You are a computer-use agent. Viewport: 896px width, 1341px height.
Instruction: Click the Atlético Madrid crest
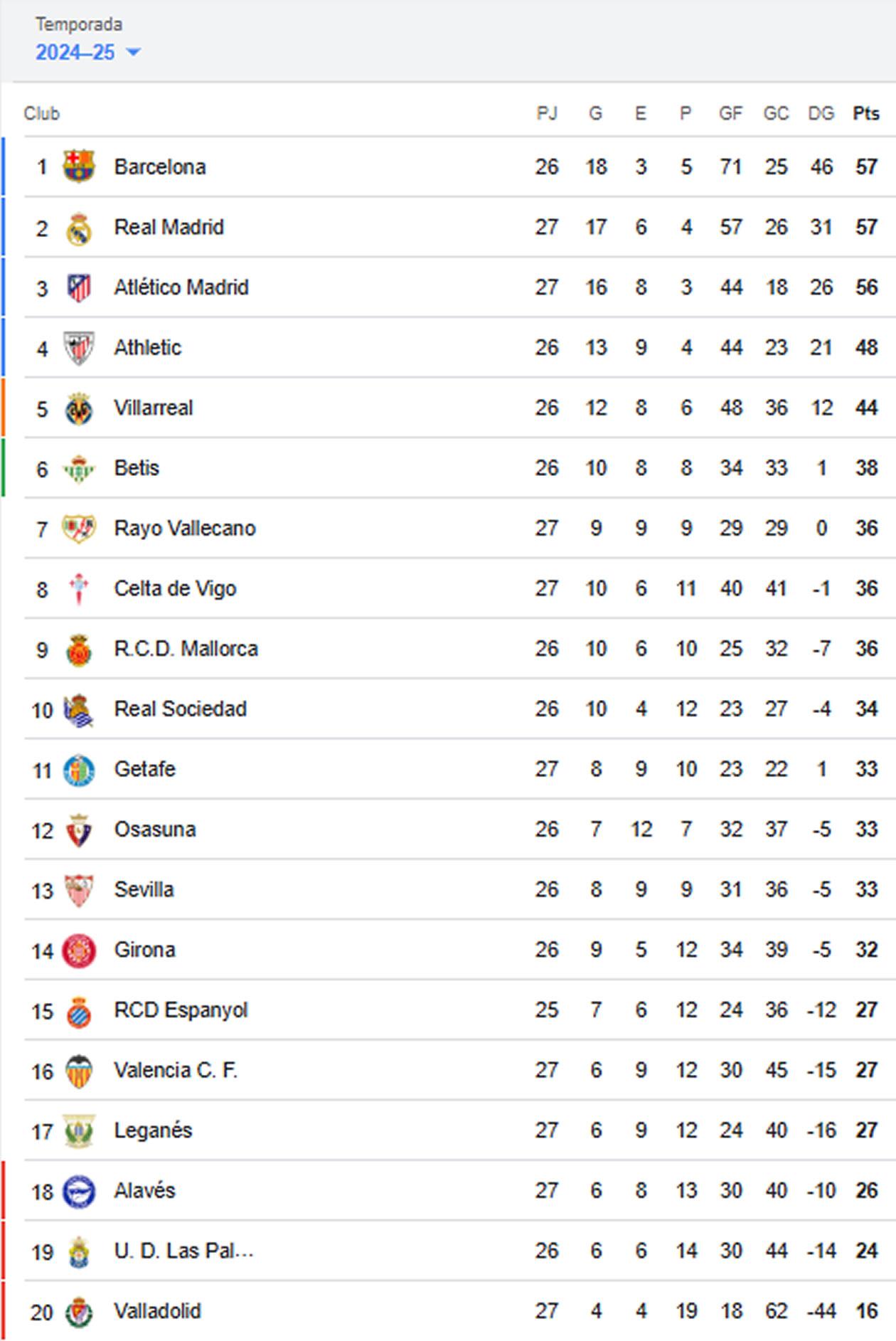tap(80, 287)
